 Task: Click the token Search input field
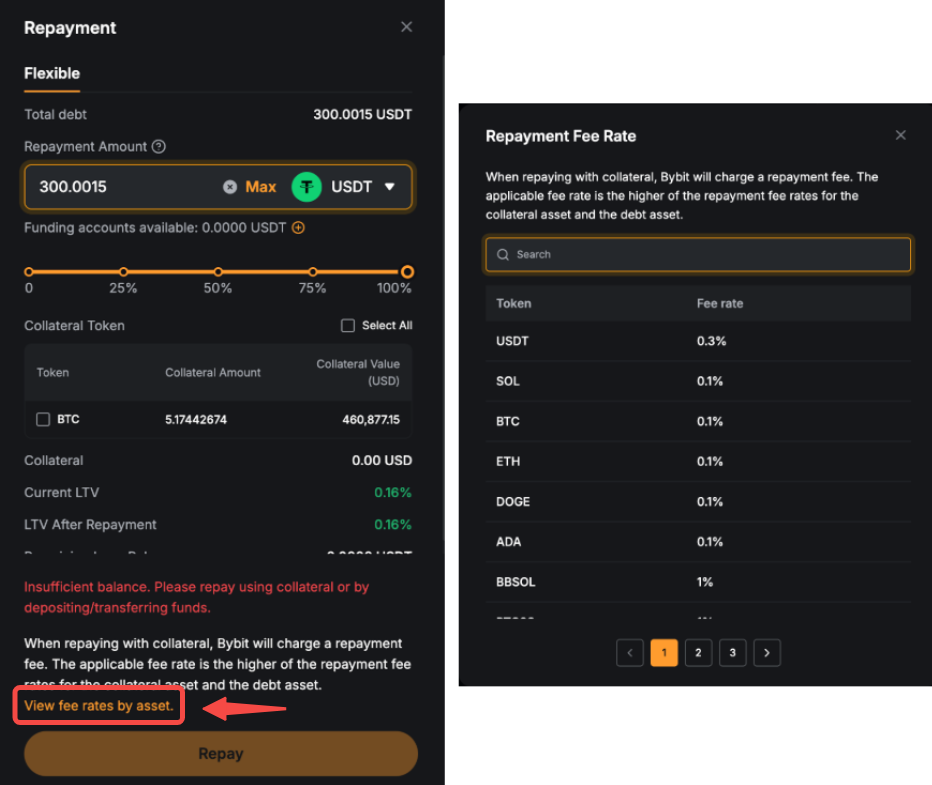point(700,255)
